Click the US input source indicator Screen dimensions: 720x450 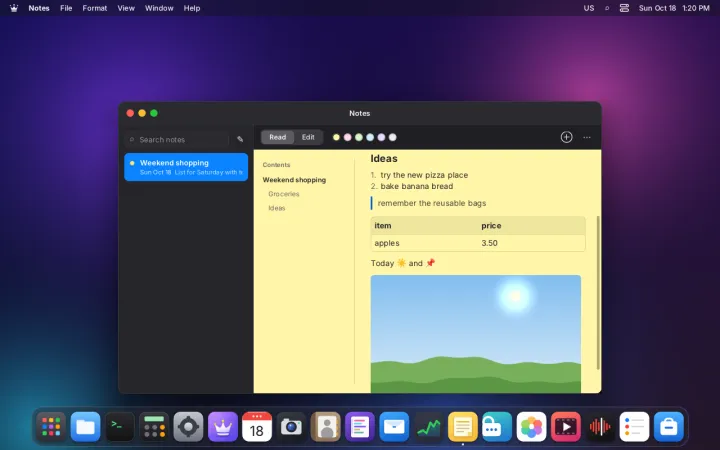(x=589, y=8)
